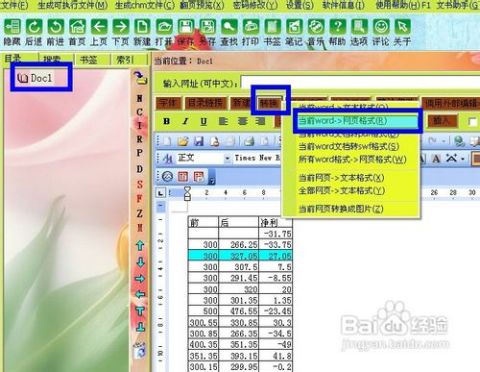Click the 输入网址 address input field
Viewport: 480px width, 372px height.
coord(360,83)
